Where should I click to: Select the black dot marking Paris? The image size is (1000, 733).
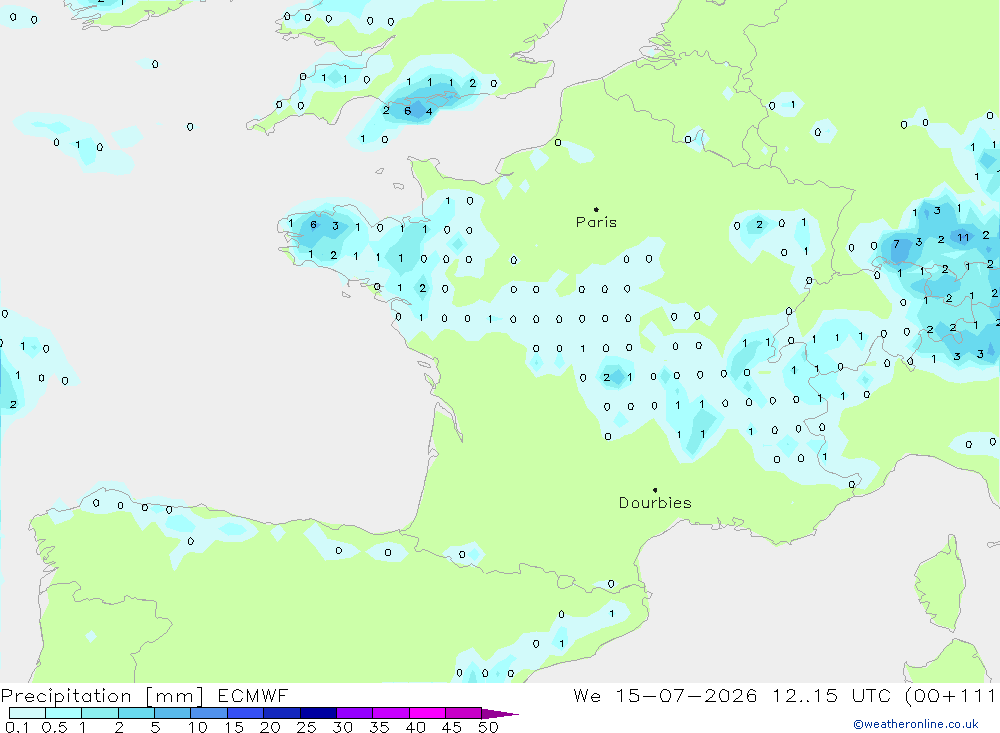click(596, 209)
